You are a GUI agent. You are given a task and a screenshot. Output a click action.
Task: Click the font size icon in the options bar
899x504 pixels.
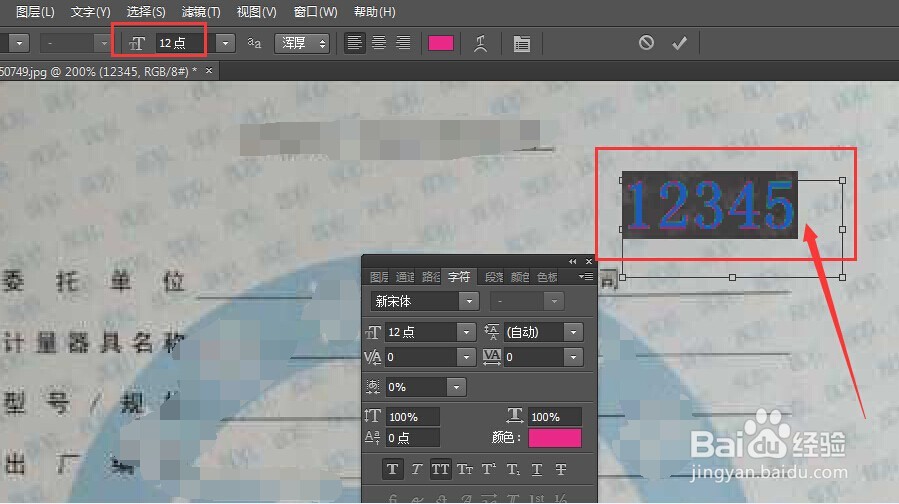136,44
